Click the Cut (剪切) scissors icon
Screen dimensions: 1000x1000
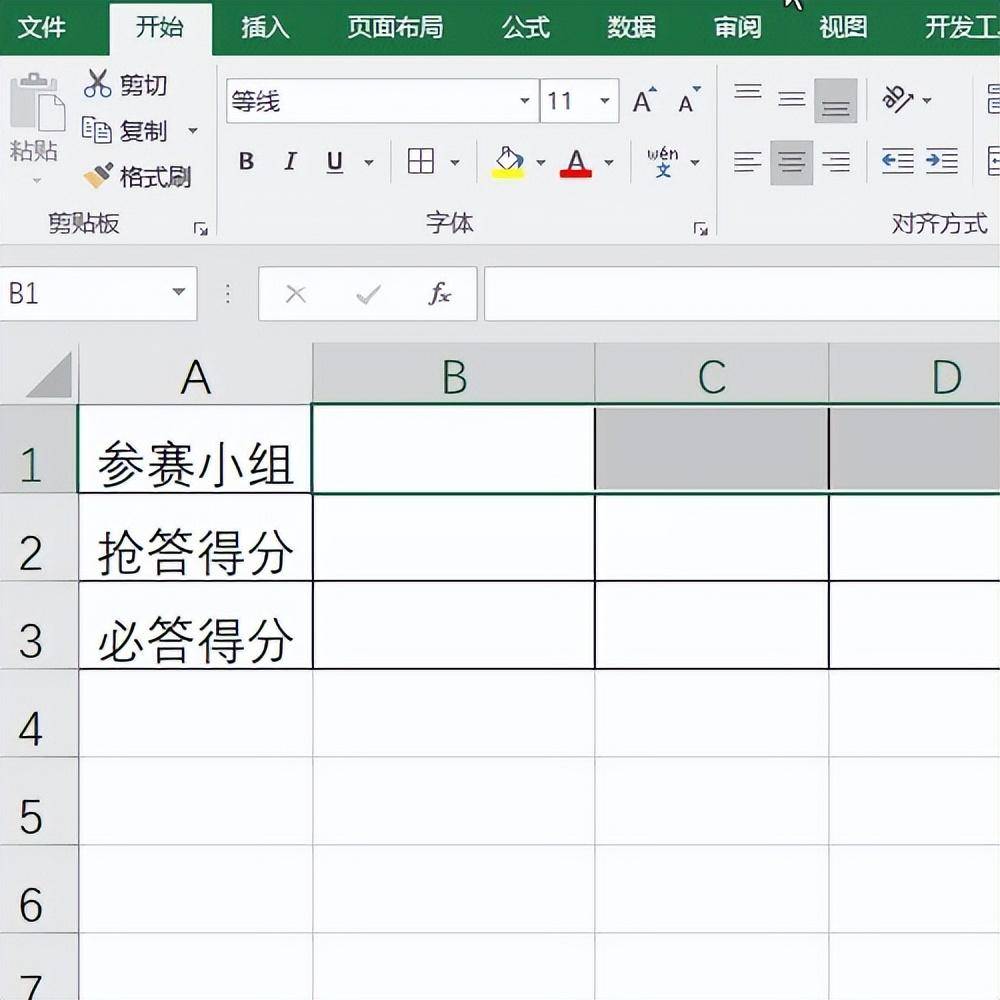tap(97, 84)
